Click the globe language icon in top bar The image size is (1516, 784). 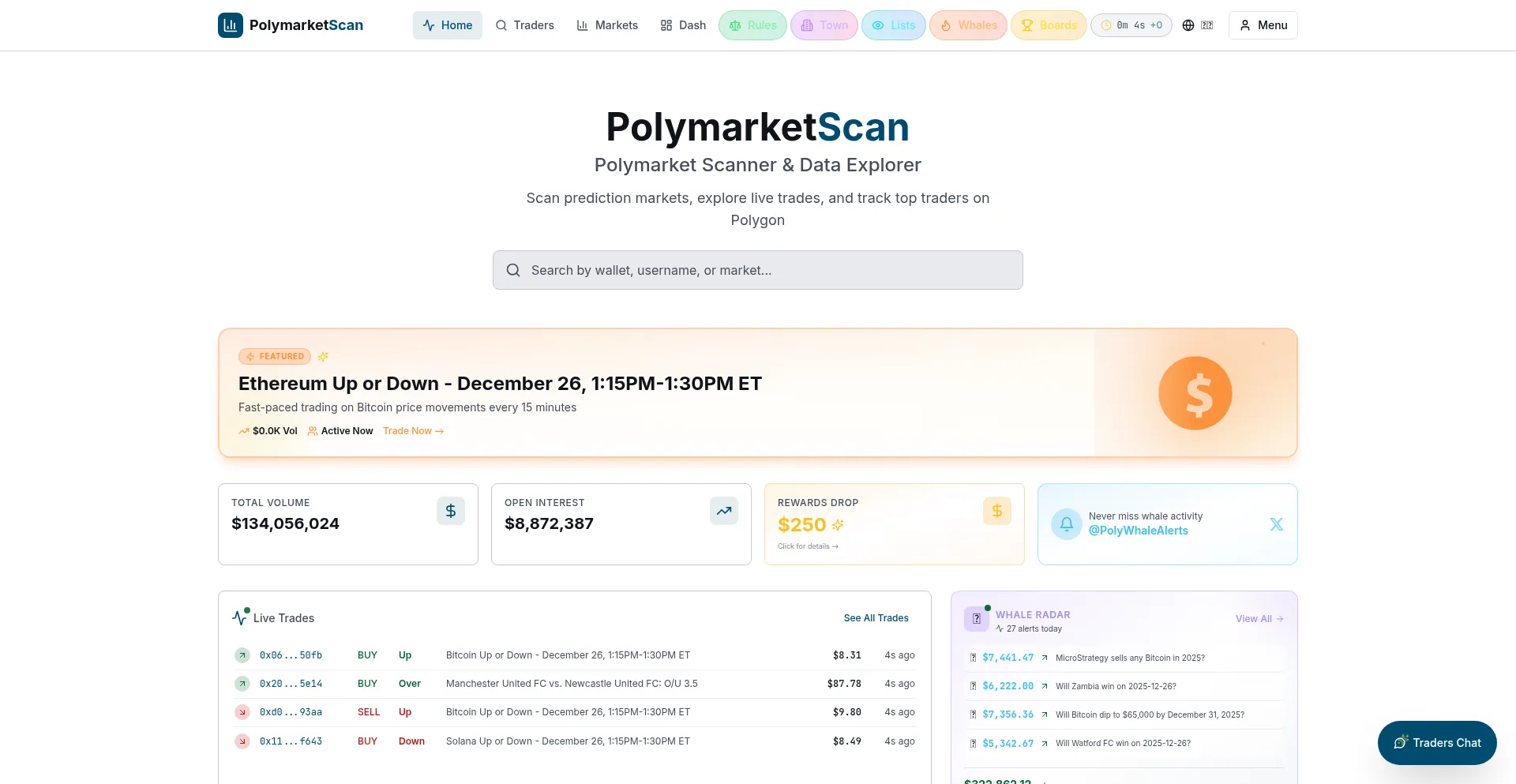click(1188, 24)
